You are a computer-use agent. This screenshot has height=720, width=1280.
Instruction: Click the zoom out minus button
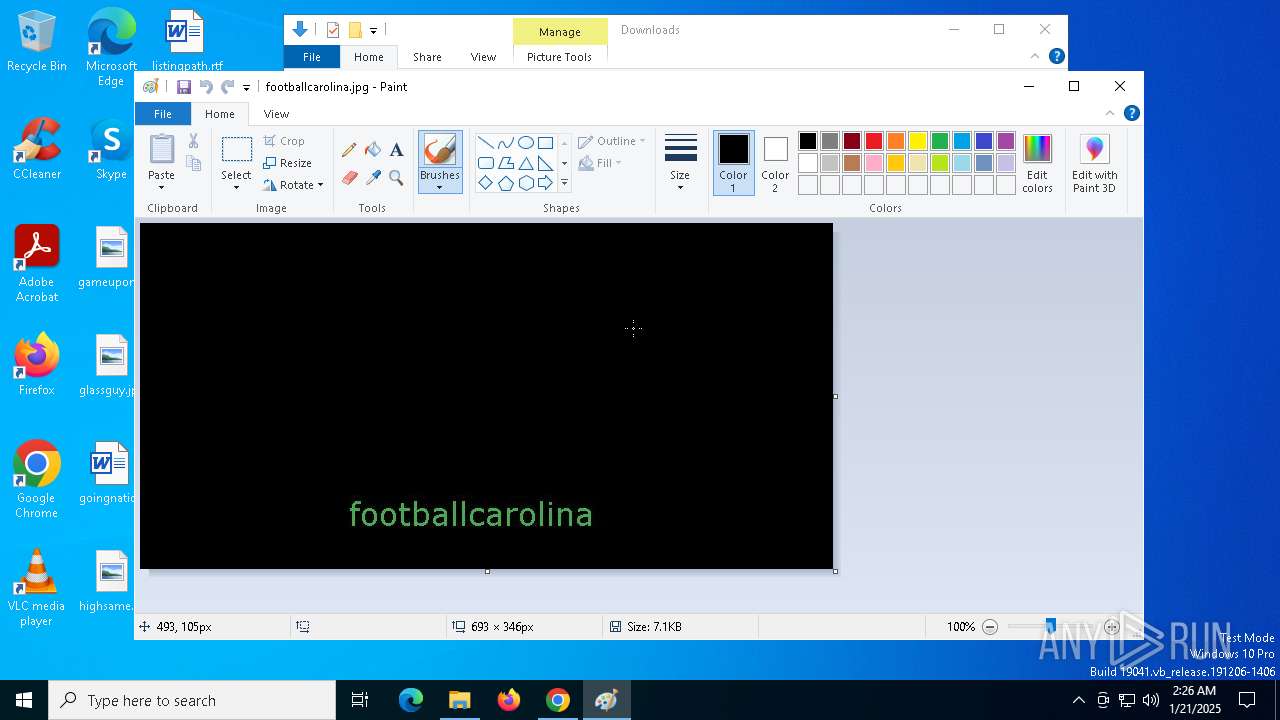(x=990, y=627)
